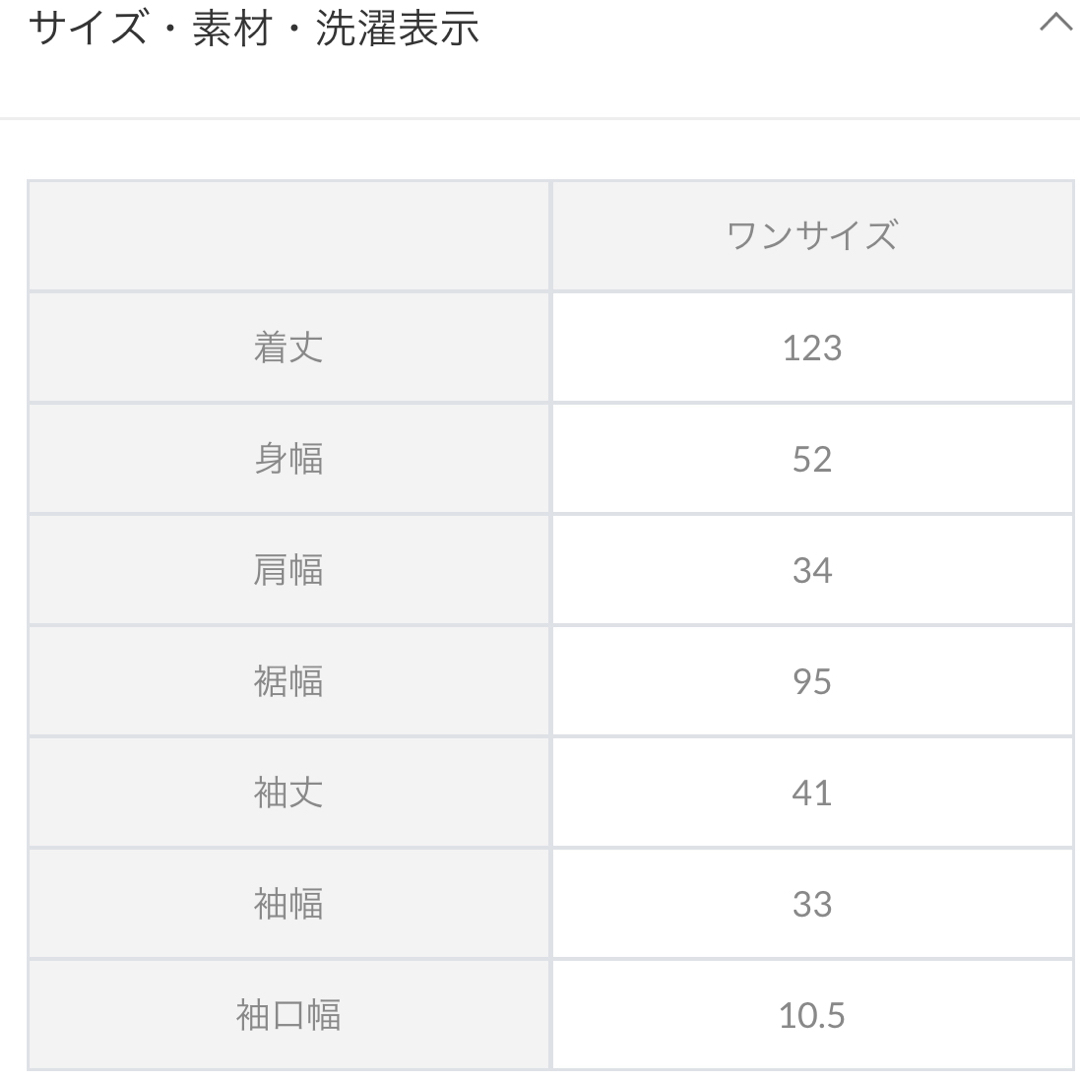Click the empty top-left header cell

[289, 236]
